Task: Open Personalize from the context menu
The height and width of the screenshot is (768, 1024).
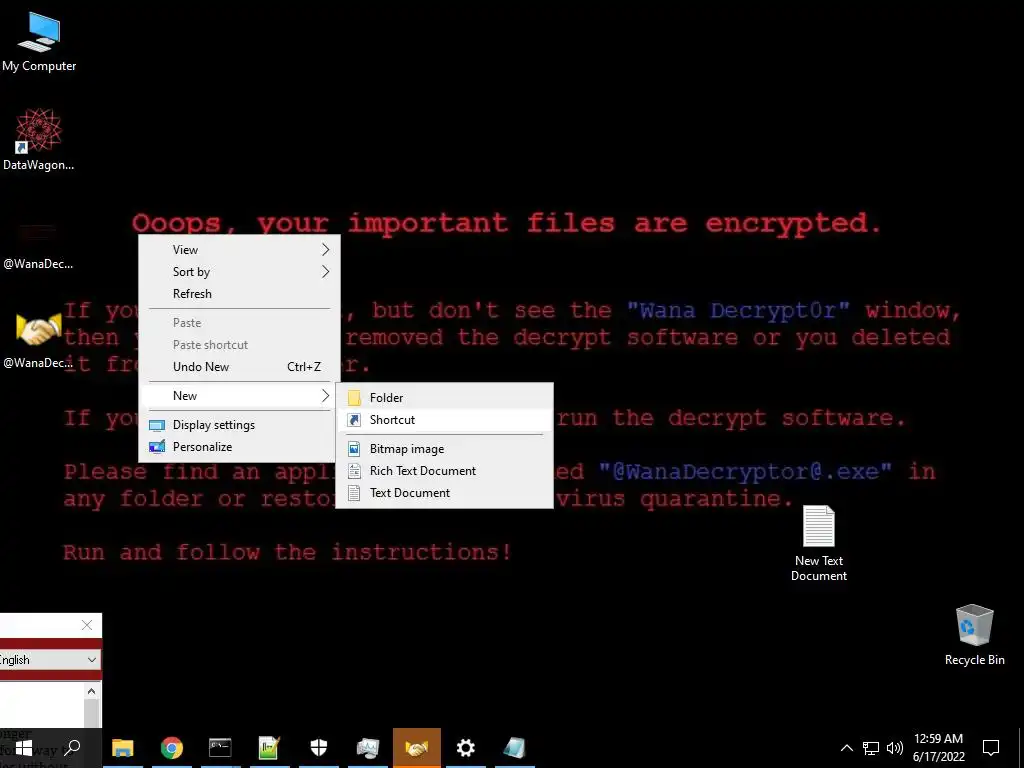Action: click(x=239, y=447)
